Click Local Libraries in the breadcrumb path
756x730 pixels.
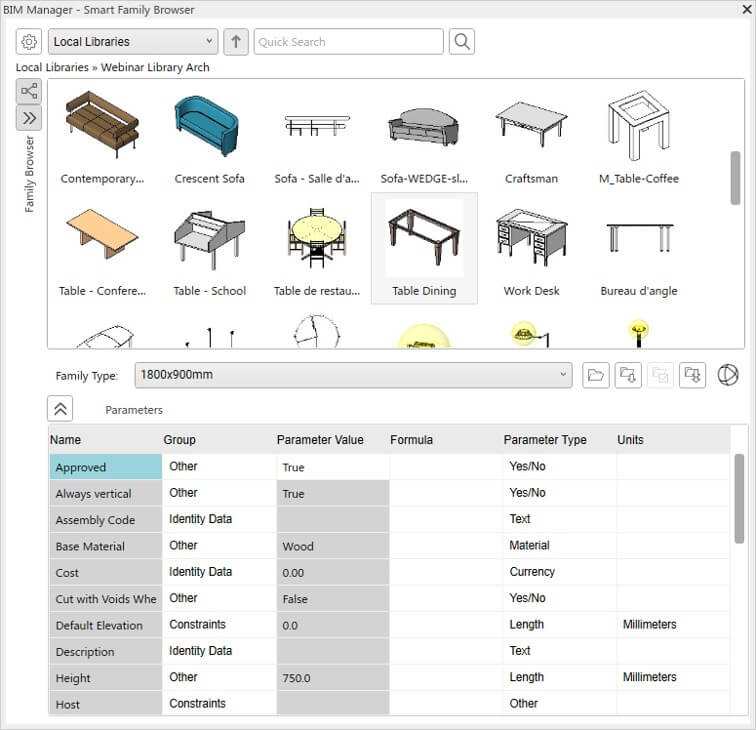point(52,67)
